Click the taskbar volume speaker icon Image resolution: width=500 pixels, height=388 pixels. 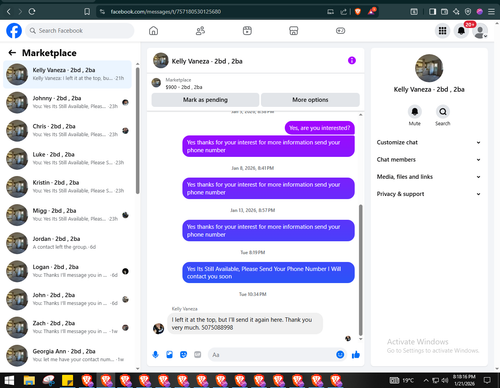click(445, 380)
